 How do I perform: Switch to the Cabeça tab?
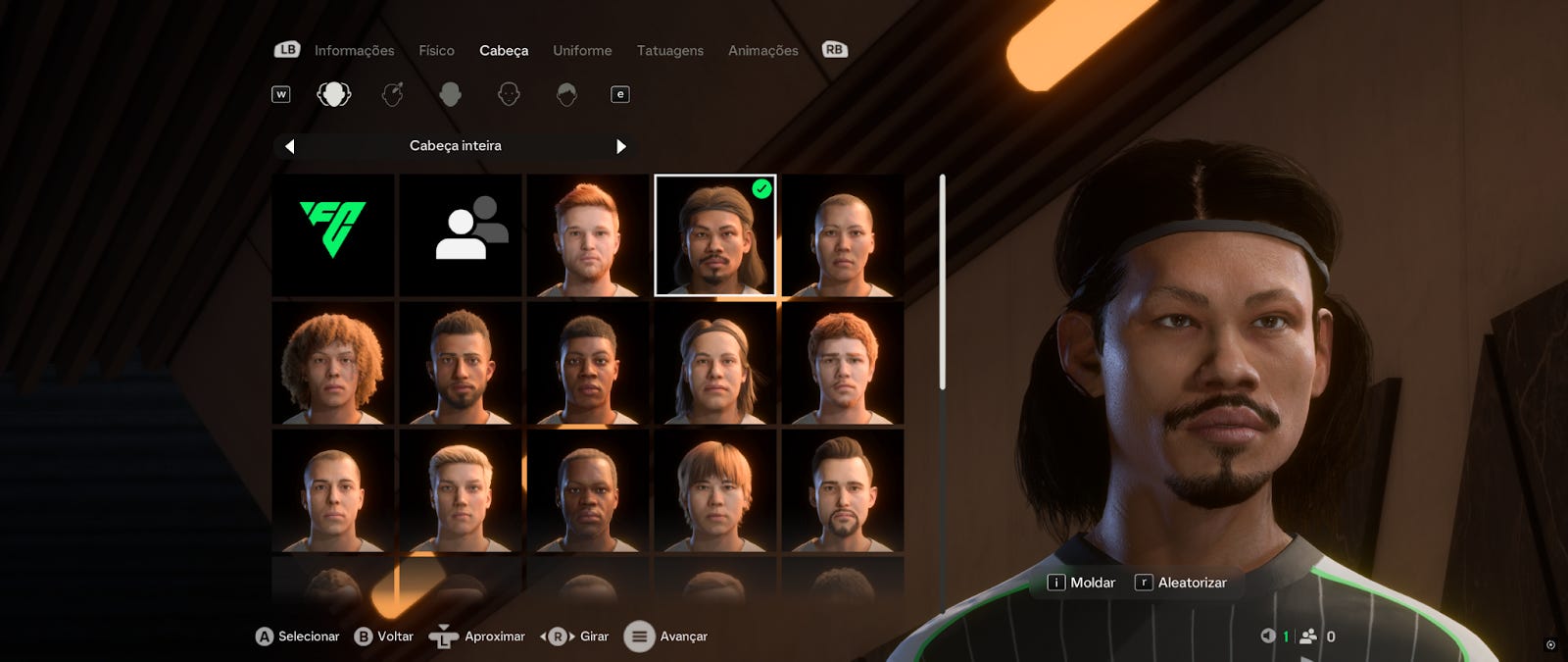504,50
